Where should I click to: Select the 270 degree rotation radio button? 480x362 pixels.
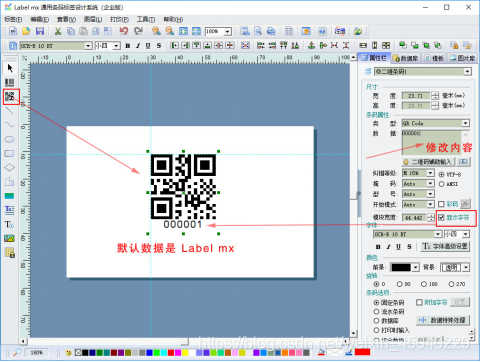pyautogui.click(x=451, y=284)
